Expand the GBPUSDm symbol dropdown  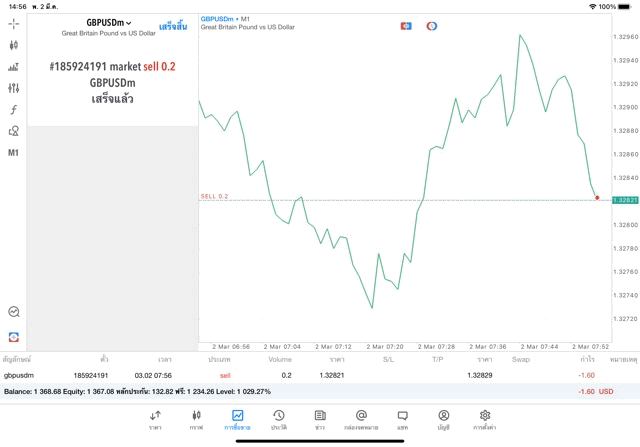coord(109,22)
